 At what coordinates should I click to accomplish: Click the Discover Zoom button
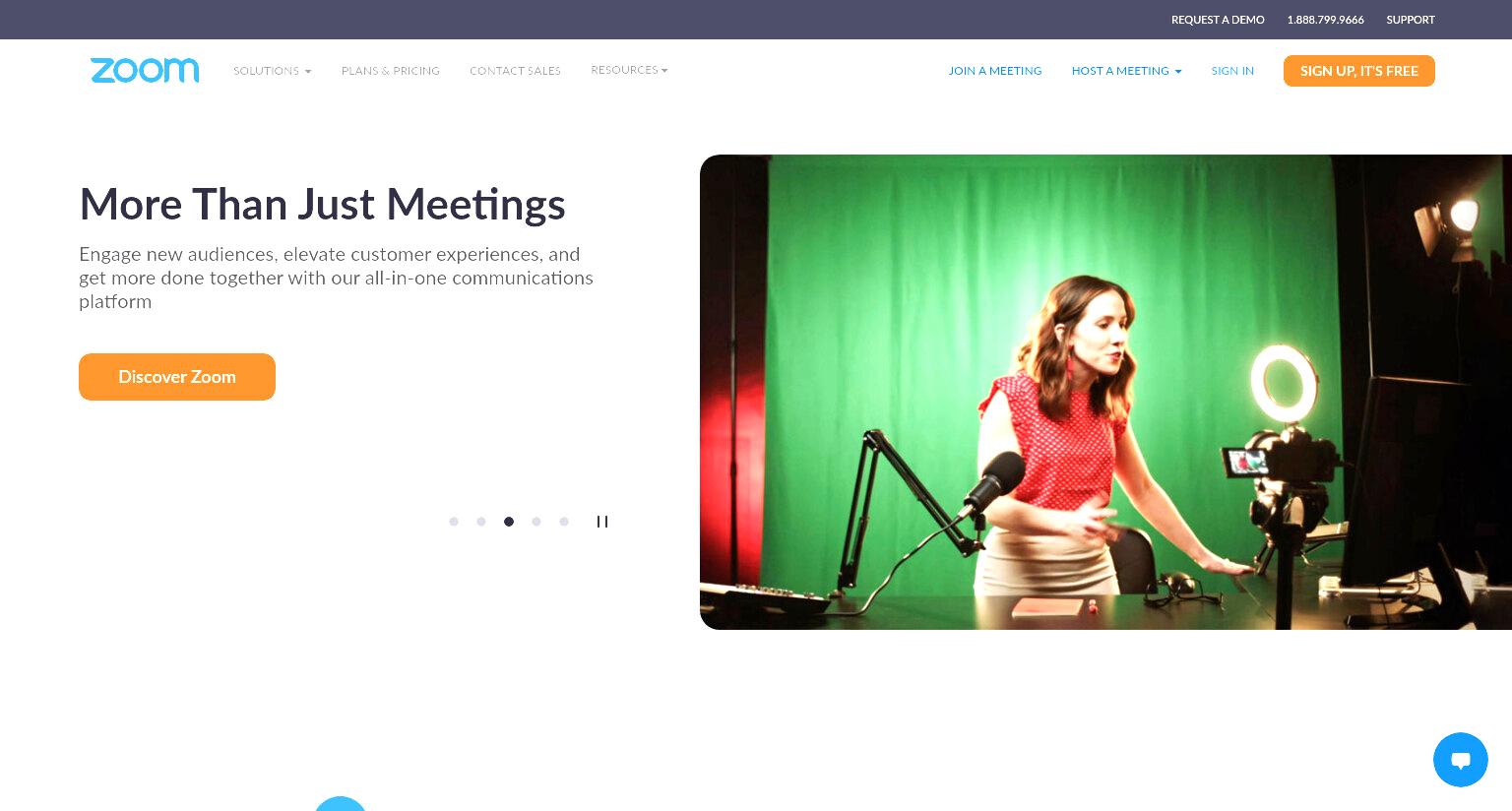pyautogui.click(x=177, y=377)
